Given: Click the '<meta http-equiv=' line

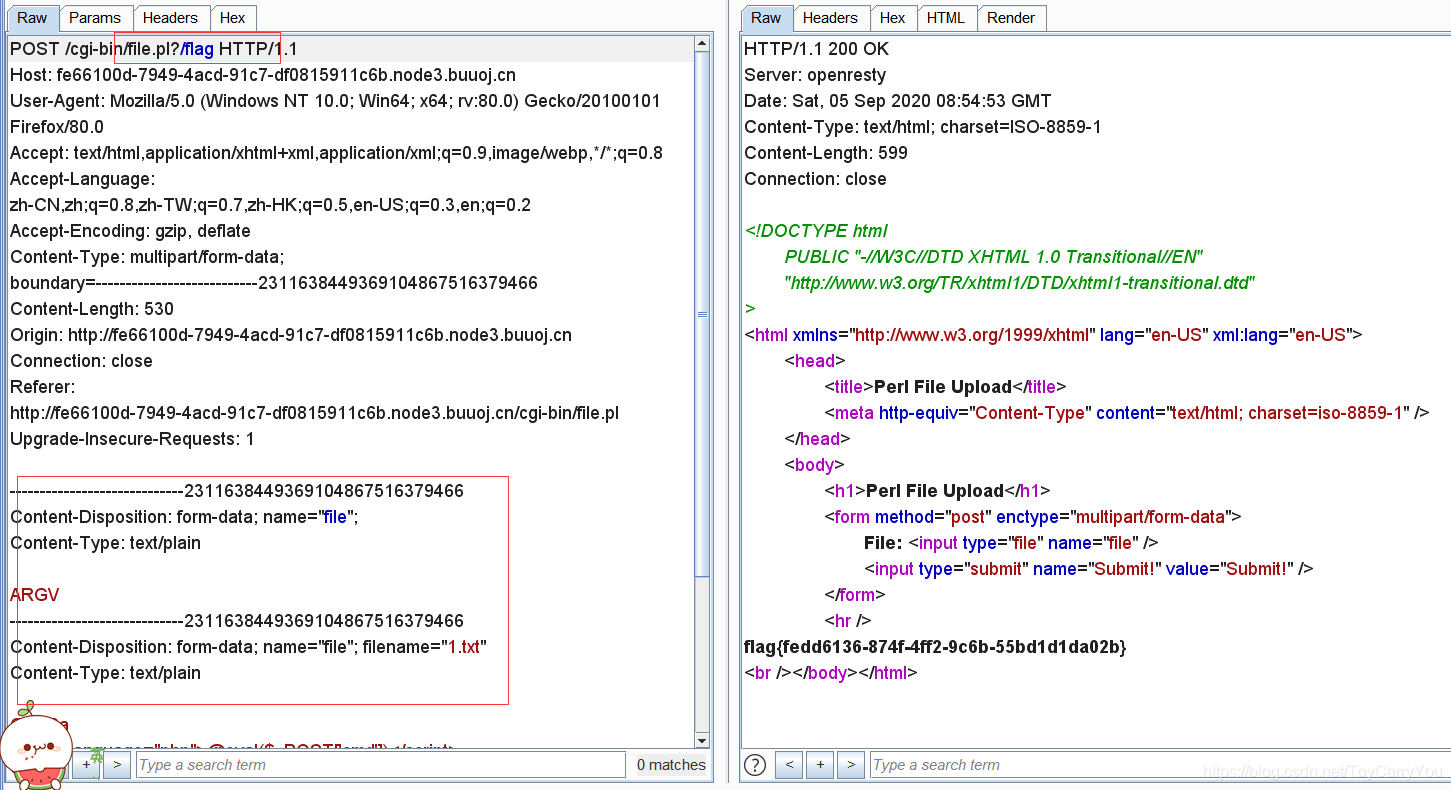Looking at the screenshot, I should point(1127,413).
